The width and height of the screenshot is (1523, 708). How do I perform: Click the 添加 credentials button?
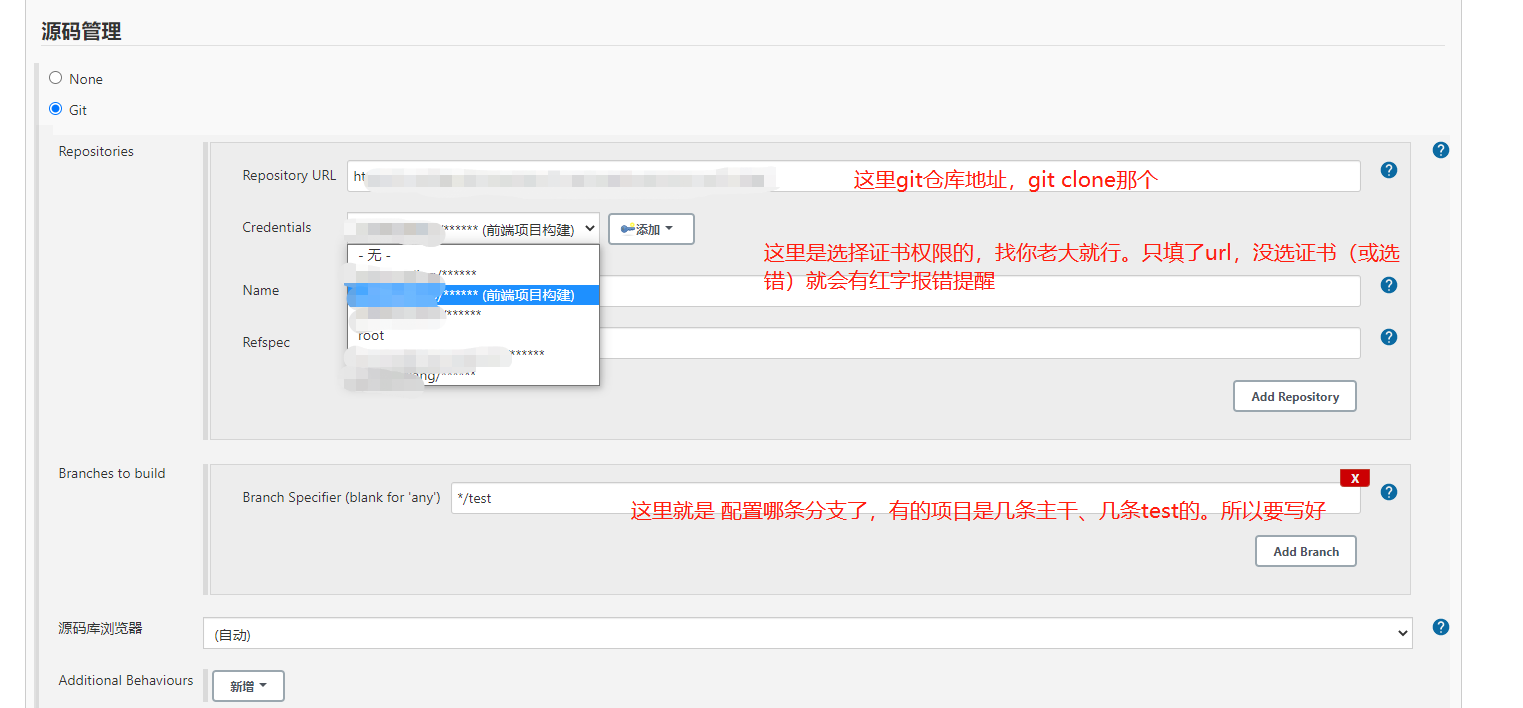coord(651,229)
